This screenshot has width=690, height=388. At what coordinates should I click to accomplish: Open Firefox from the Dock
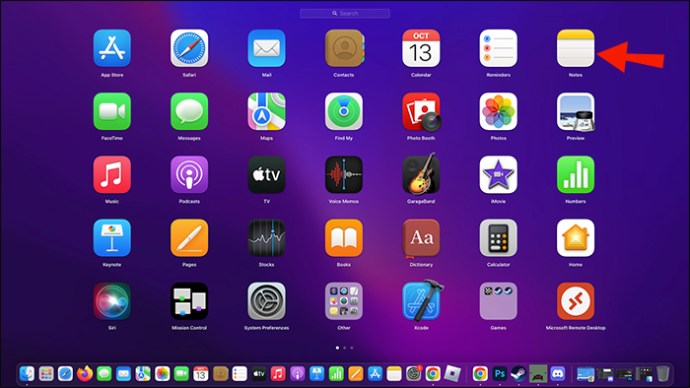pyautogui.click(x=84, y=373)
